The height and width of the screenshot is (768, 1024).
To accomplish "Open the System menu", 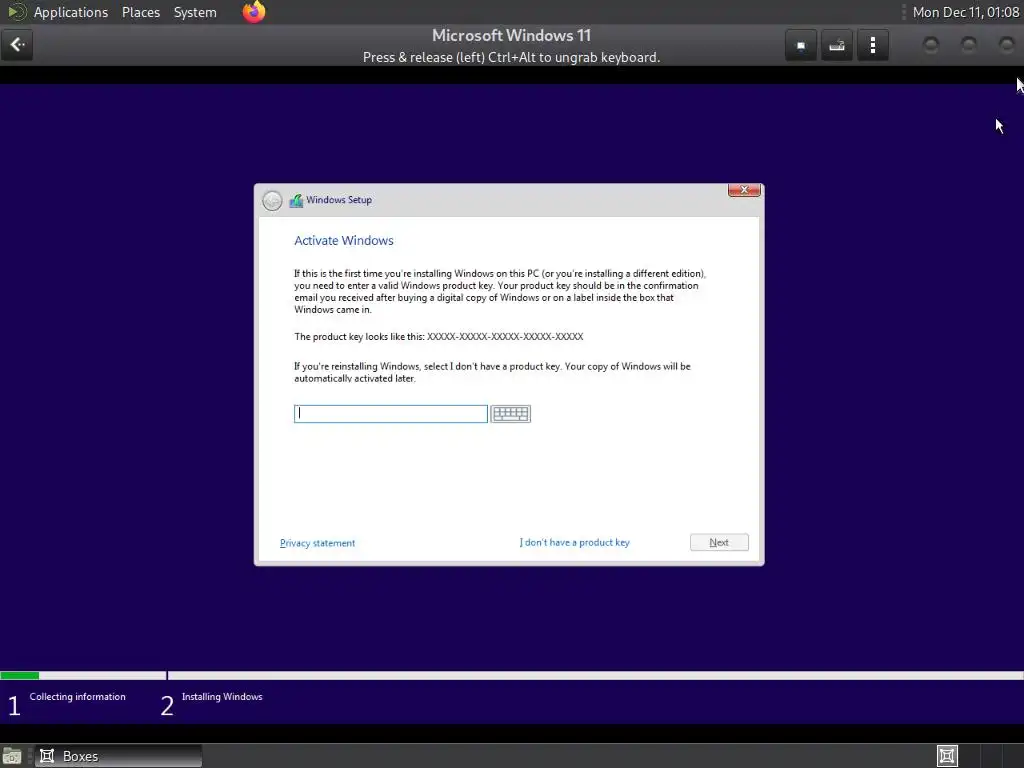I will tap(195, 12).
